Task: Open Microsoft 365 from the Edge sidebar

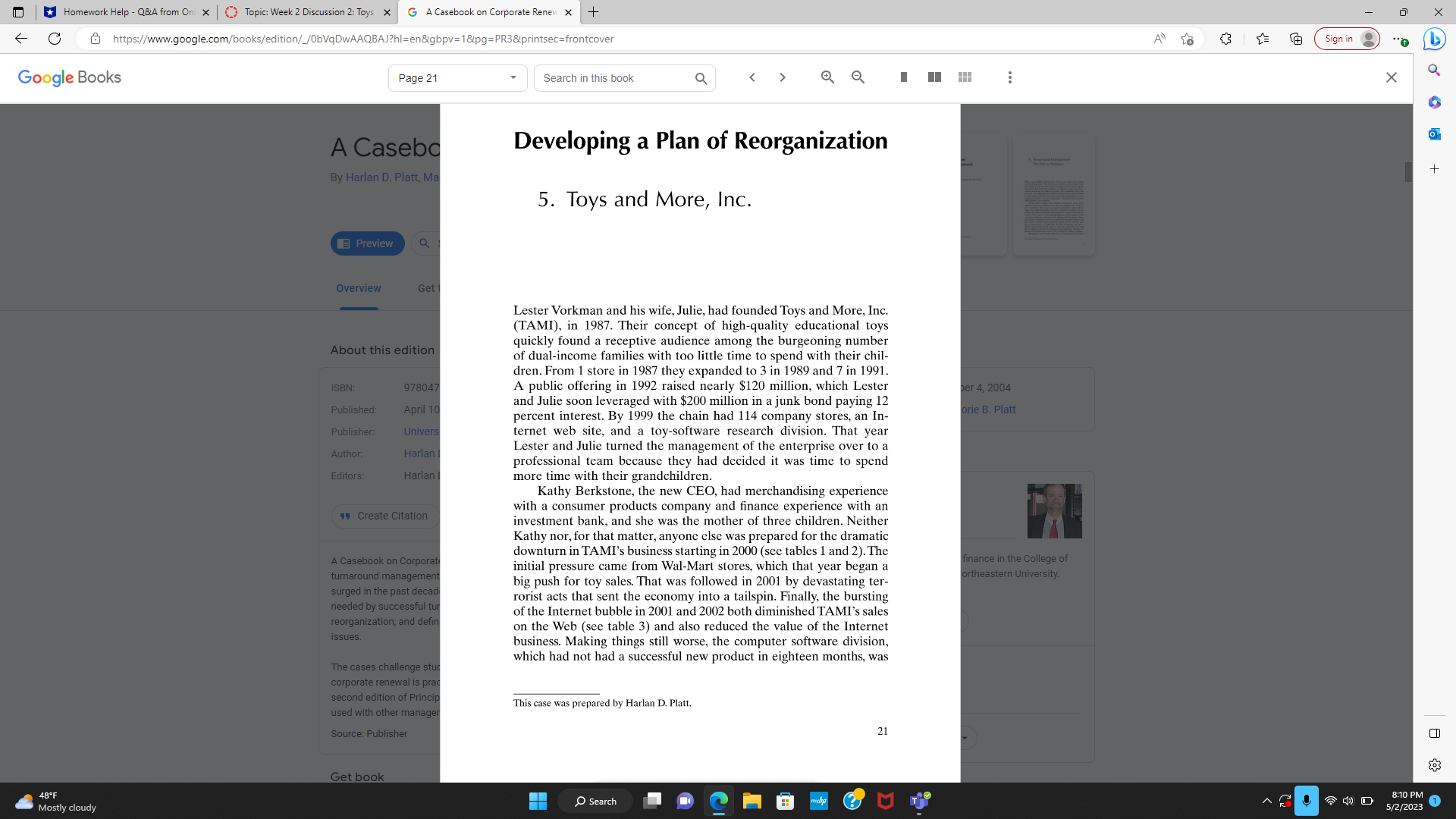Action: [1433, 102]
